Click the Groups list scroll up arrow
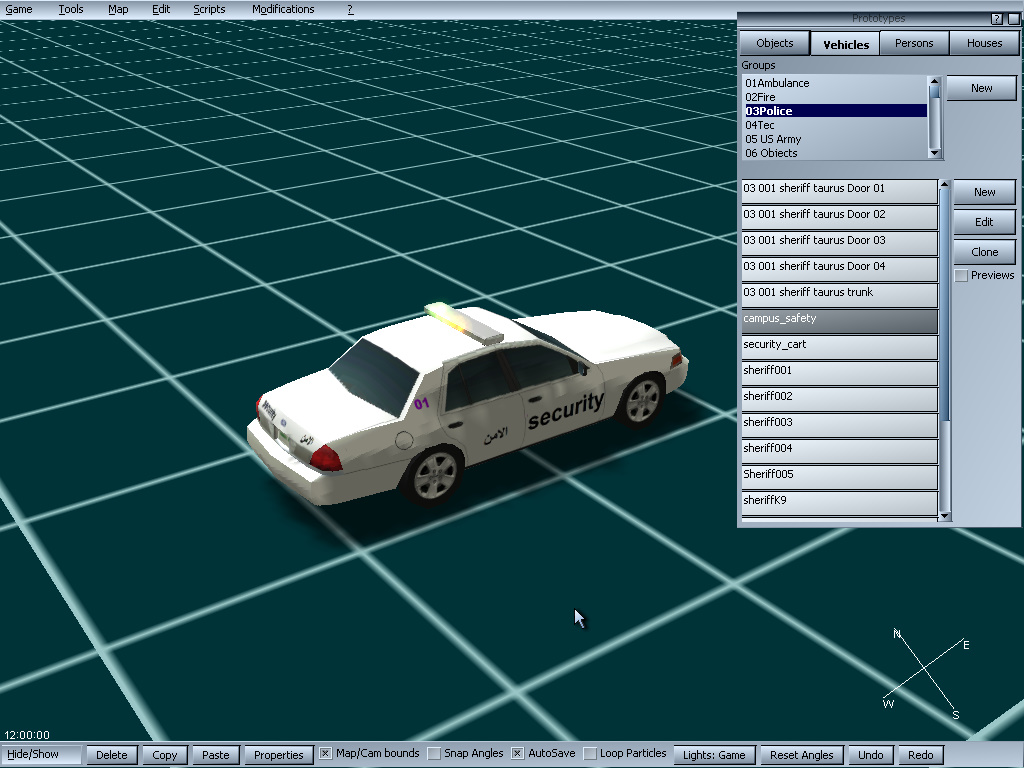This screenshot has height=768, width=1024. (935, 82)
